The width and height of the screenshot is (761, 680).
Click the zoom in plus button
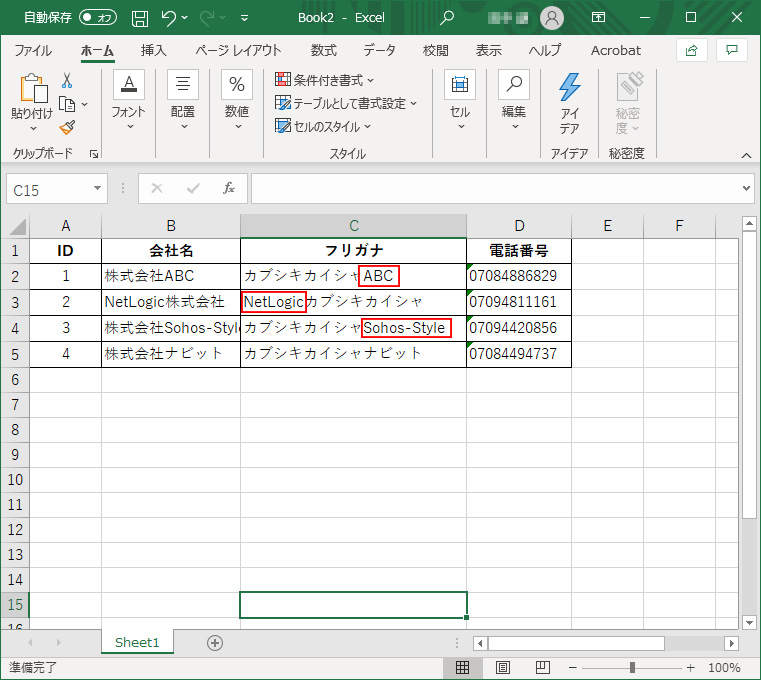tap(691, 668)
